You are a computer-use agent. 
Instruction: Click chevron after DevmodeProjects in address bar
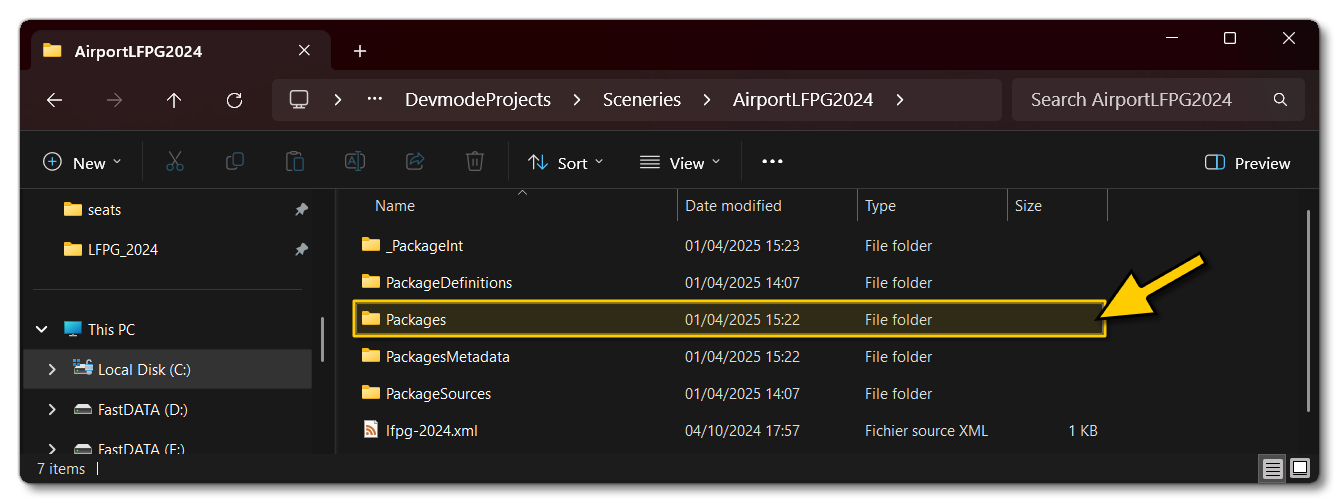click(577, 100)
